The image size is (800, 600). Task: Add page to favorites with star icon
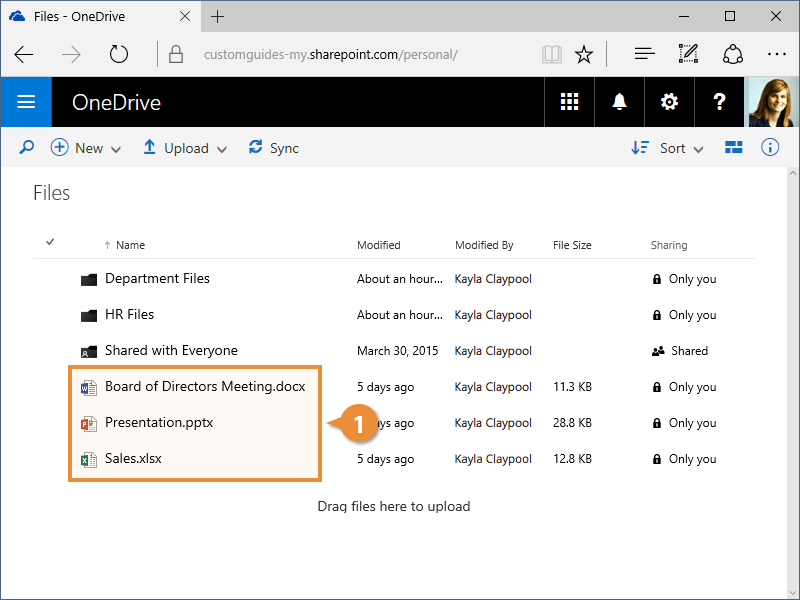click(585, 54)
